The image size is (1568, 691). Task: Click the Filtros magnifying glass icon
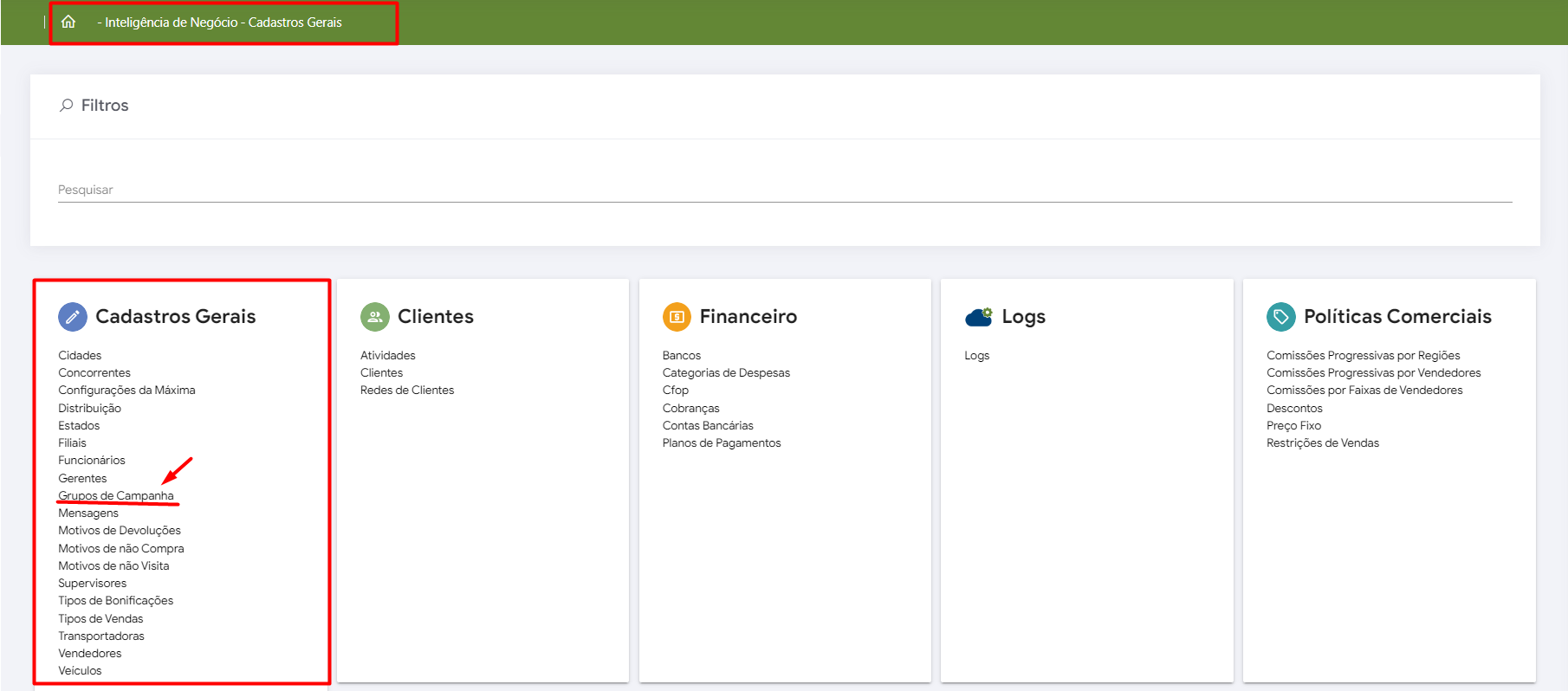coord(67,105)
